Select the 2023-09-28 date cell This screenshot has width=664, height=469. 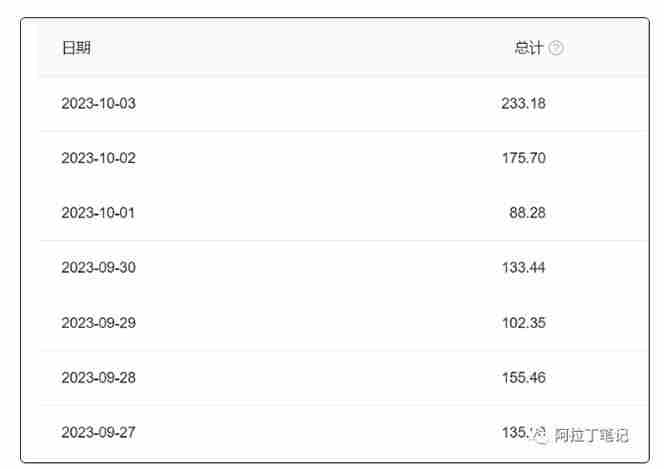coord(99,378)
